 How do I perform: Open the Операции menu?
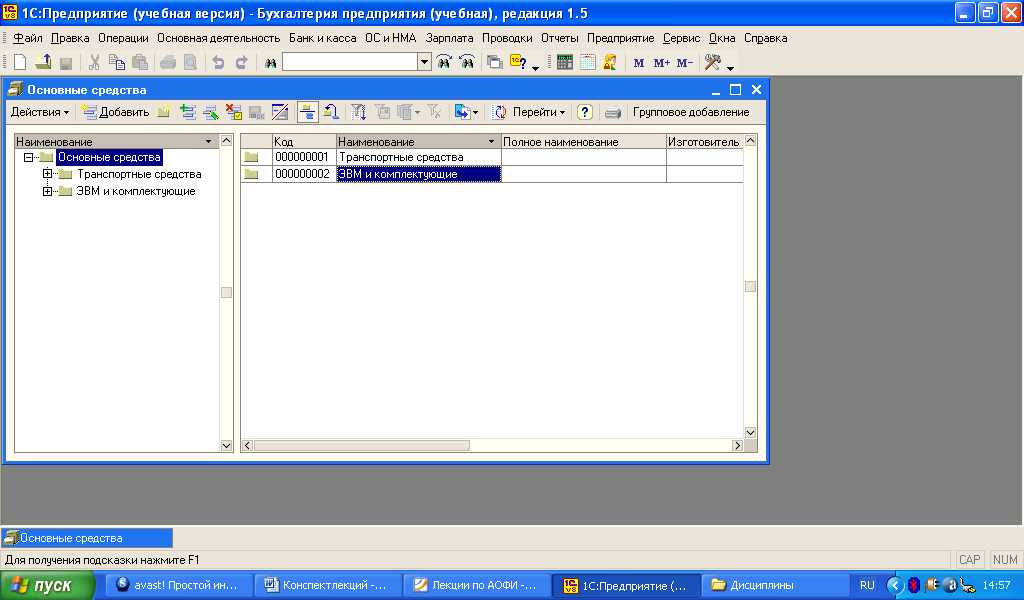[123, 38]
